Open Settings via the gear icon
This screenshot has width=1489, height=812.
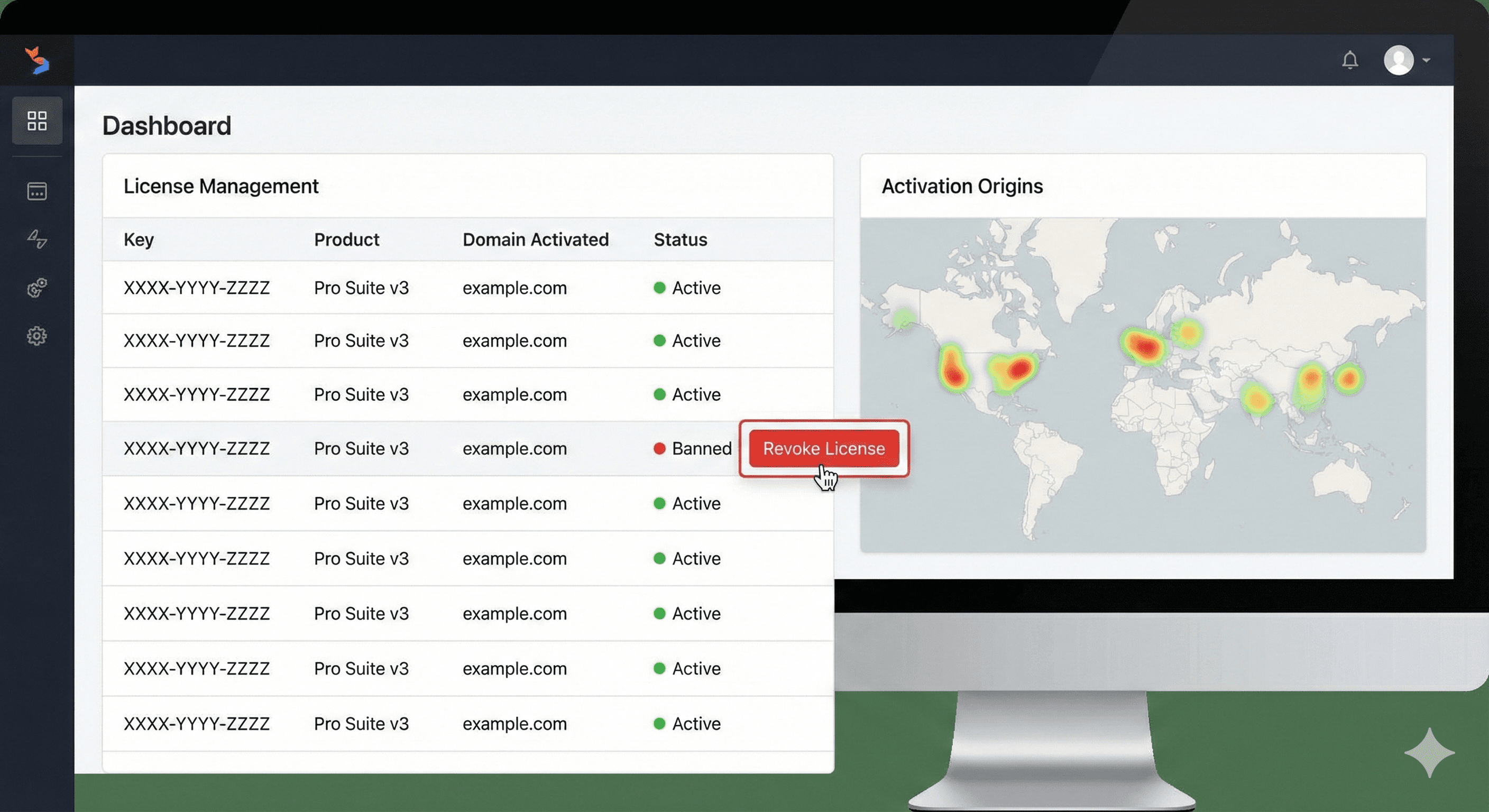click(37, 336)
